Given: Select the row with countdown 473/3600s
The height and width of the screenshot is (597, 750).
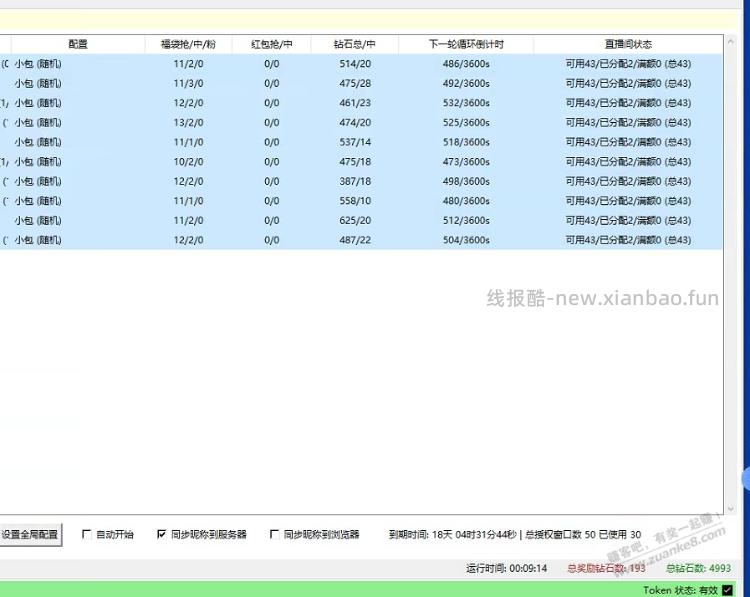Looking at the screenshot, I should (466, 162).
